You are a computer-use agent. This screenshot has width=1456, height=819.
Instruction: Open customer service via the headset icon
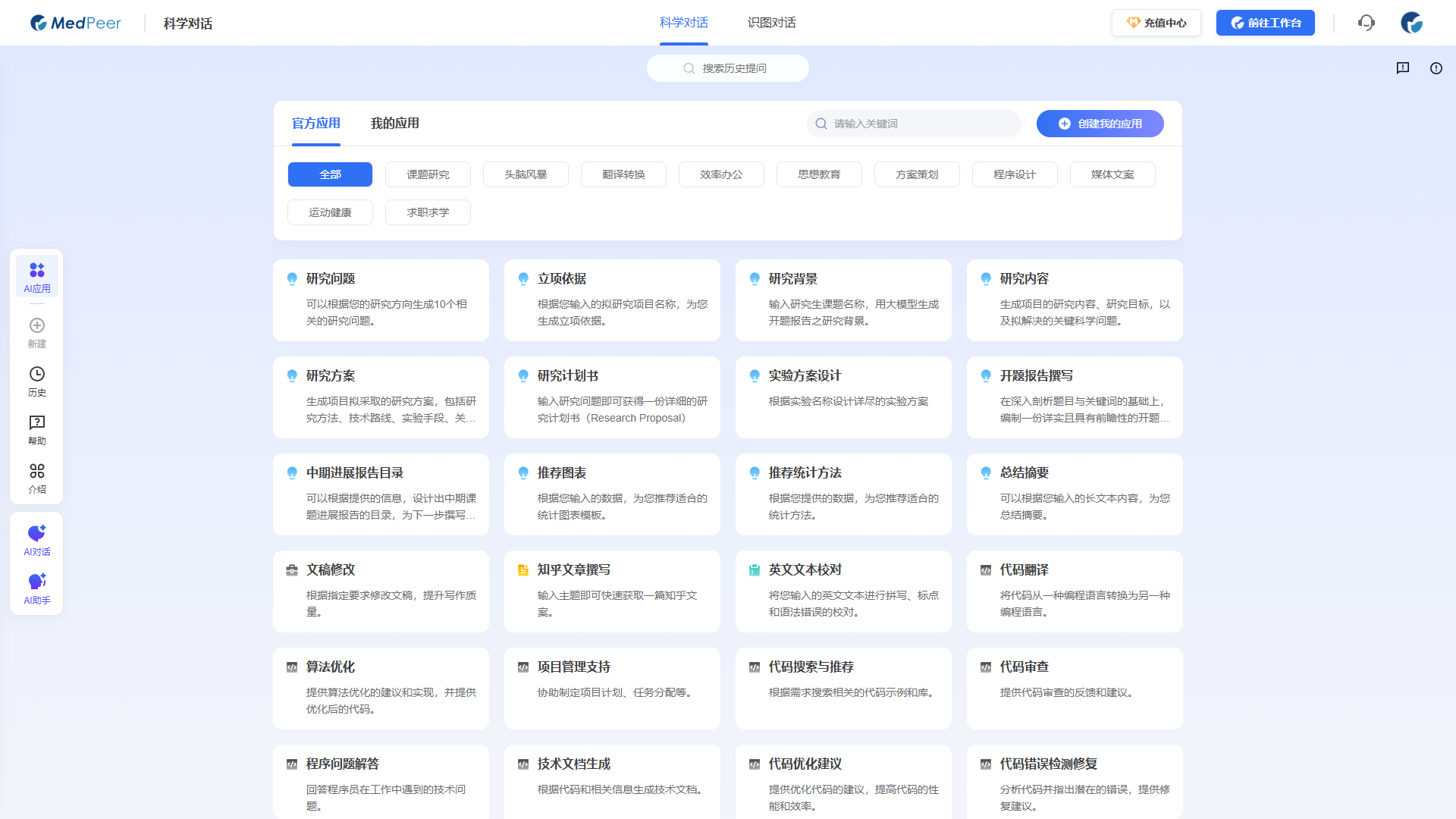point(1367,23)
